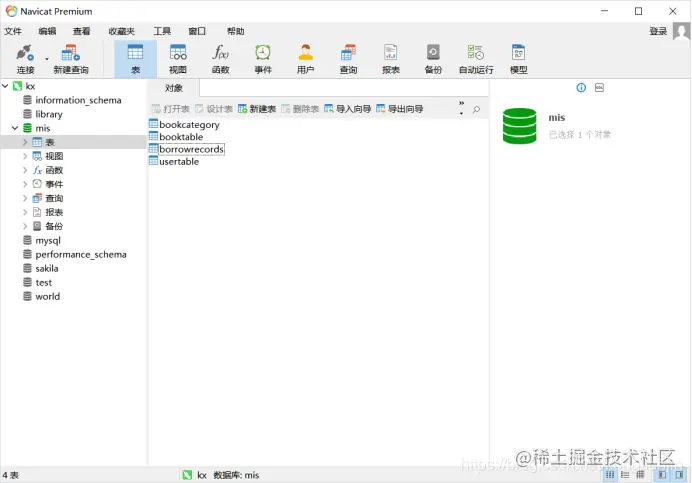Select the Table (表) toolbar icon
Viewport: 692px width, 483px height.
(x=135, y=59)
